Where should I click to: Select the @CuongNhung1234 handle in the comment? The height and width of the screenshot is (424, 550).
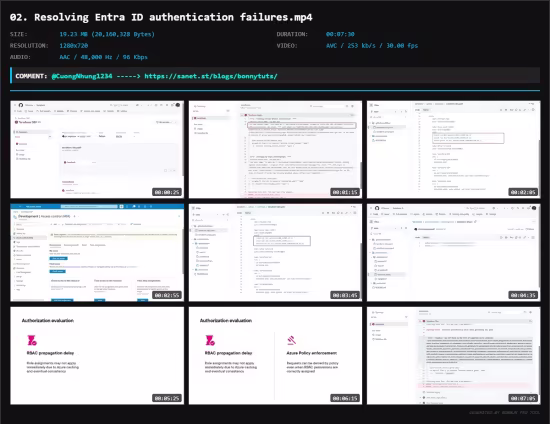(x=82, y=76)
